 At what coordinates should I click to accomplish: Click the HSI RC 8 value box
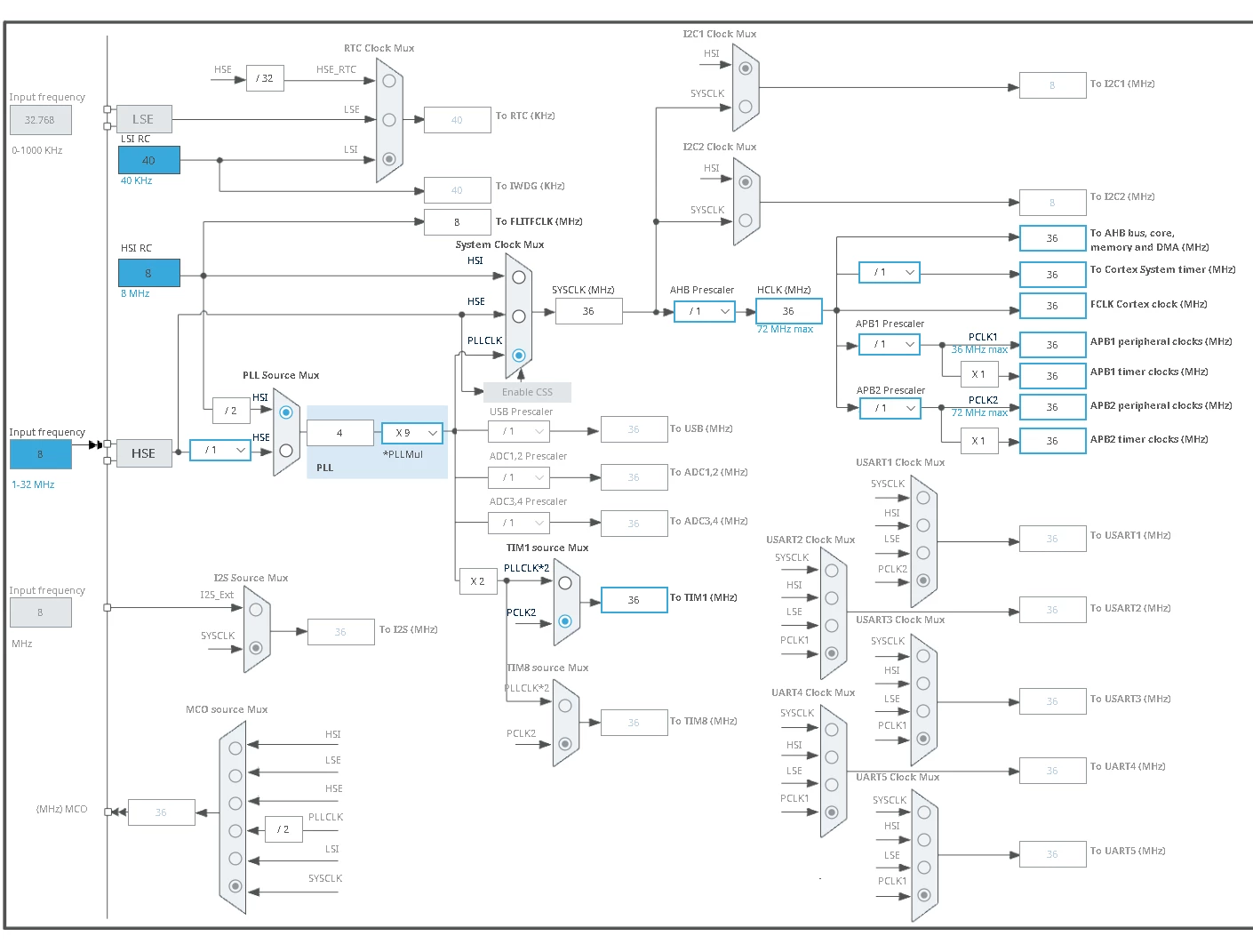(149, 273)
